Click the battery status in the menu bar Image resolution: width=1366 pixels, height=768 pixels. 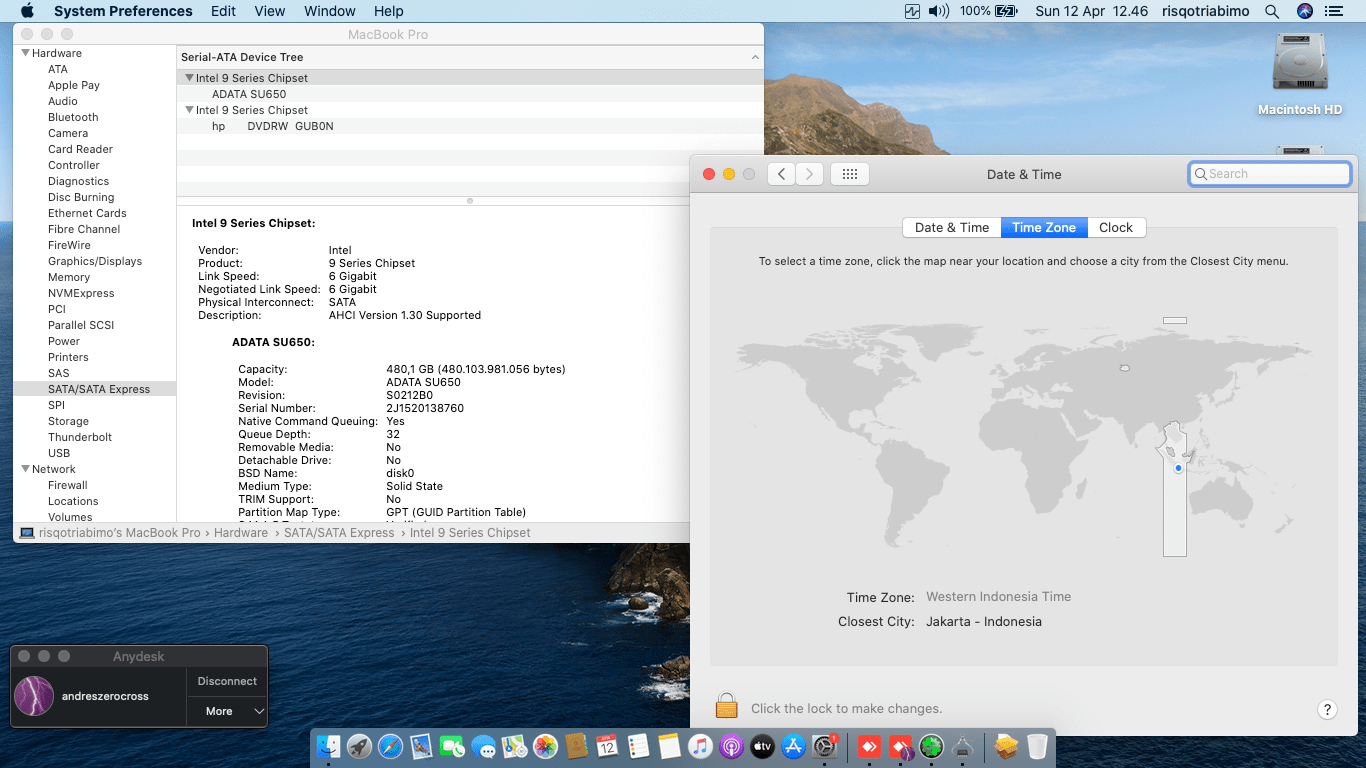989,11
